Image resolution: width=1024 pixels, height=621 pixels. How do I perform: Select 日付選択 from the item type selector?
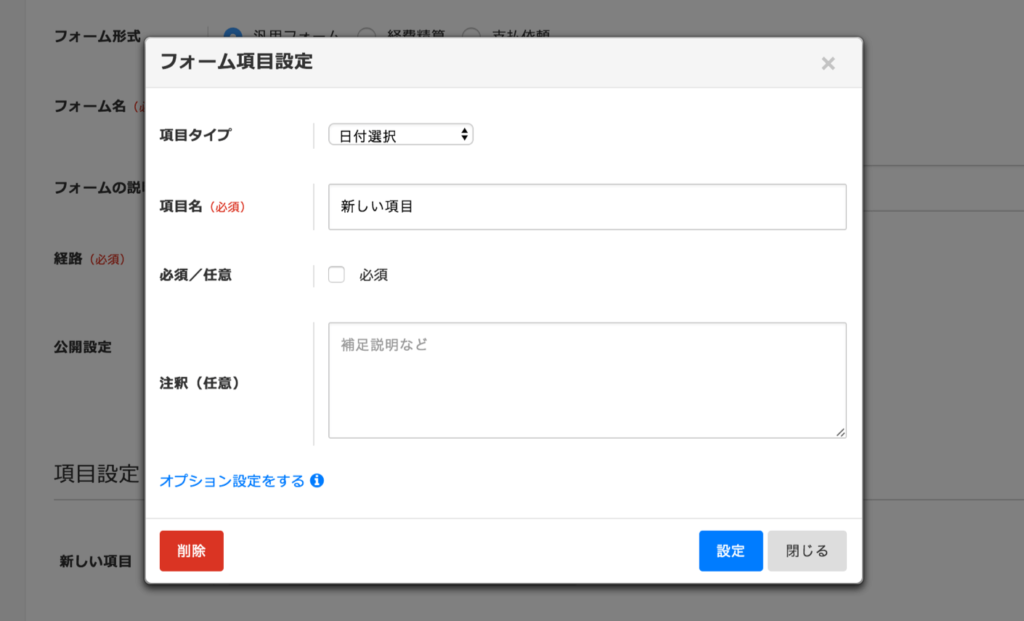(x=400, y=134)
